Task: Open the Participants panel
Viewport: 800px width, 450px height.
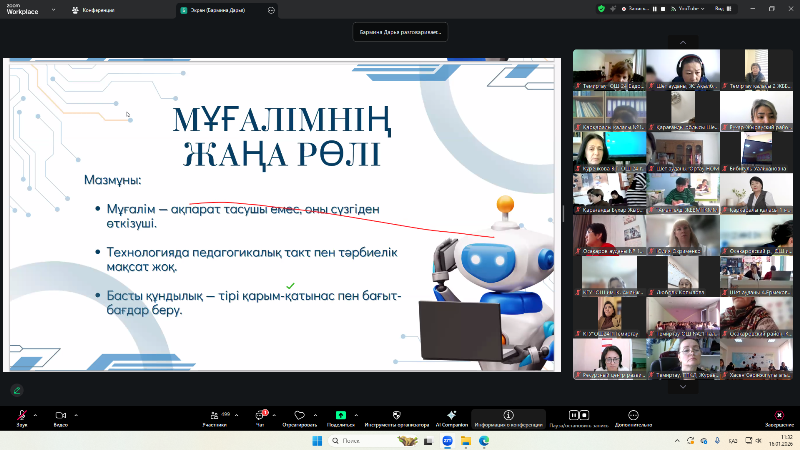Action: (213, 415)
